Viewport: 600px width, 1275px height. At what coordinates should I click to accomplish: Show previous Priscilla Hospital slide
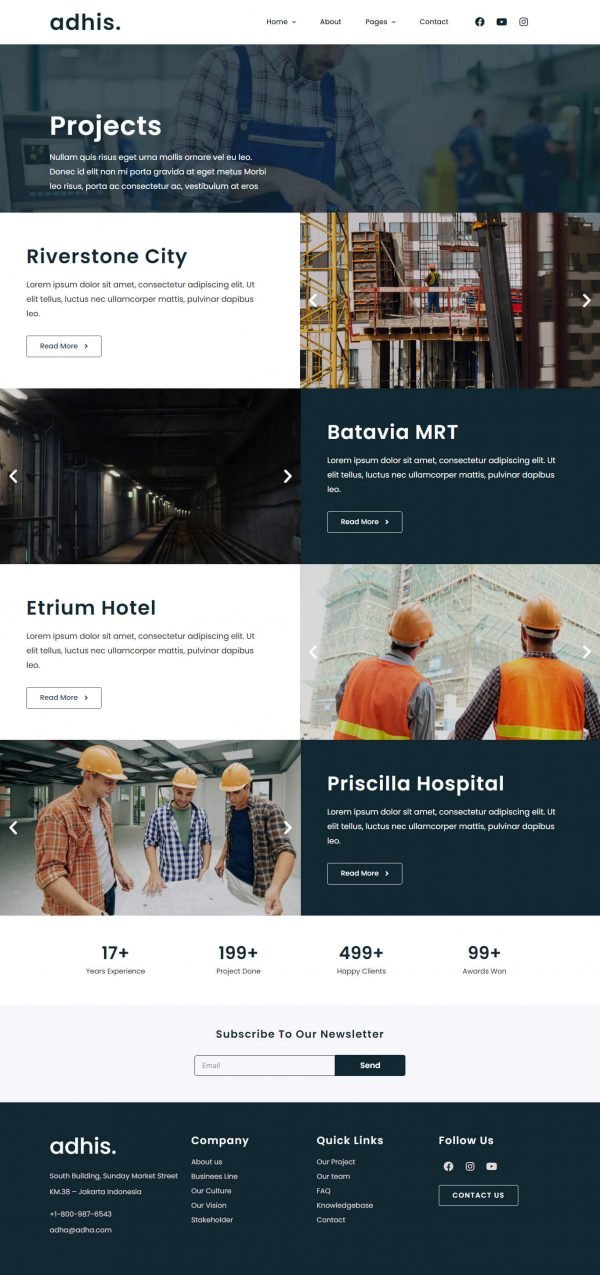pos(13,828)
